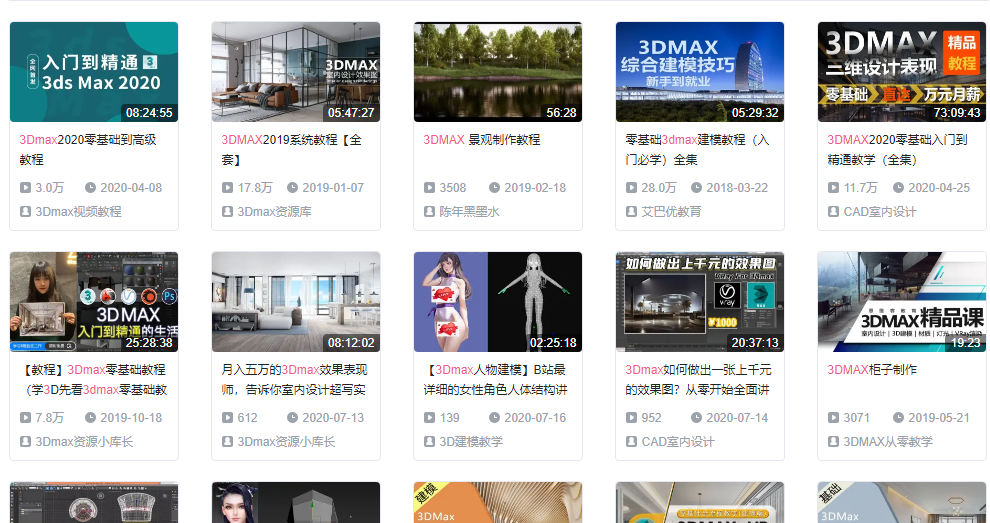
Task: Open title 【3Dmax人物建模】B站最详细
Action: [x=495, y=380]
